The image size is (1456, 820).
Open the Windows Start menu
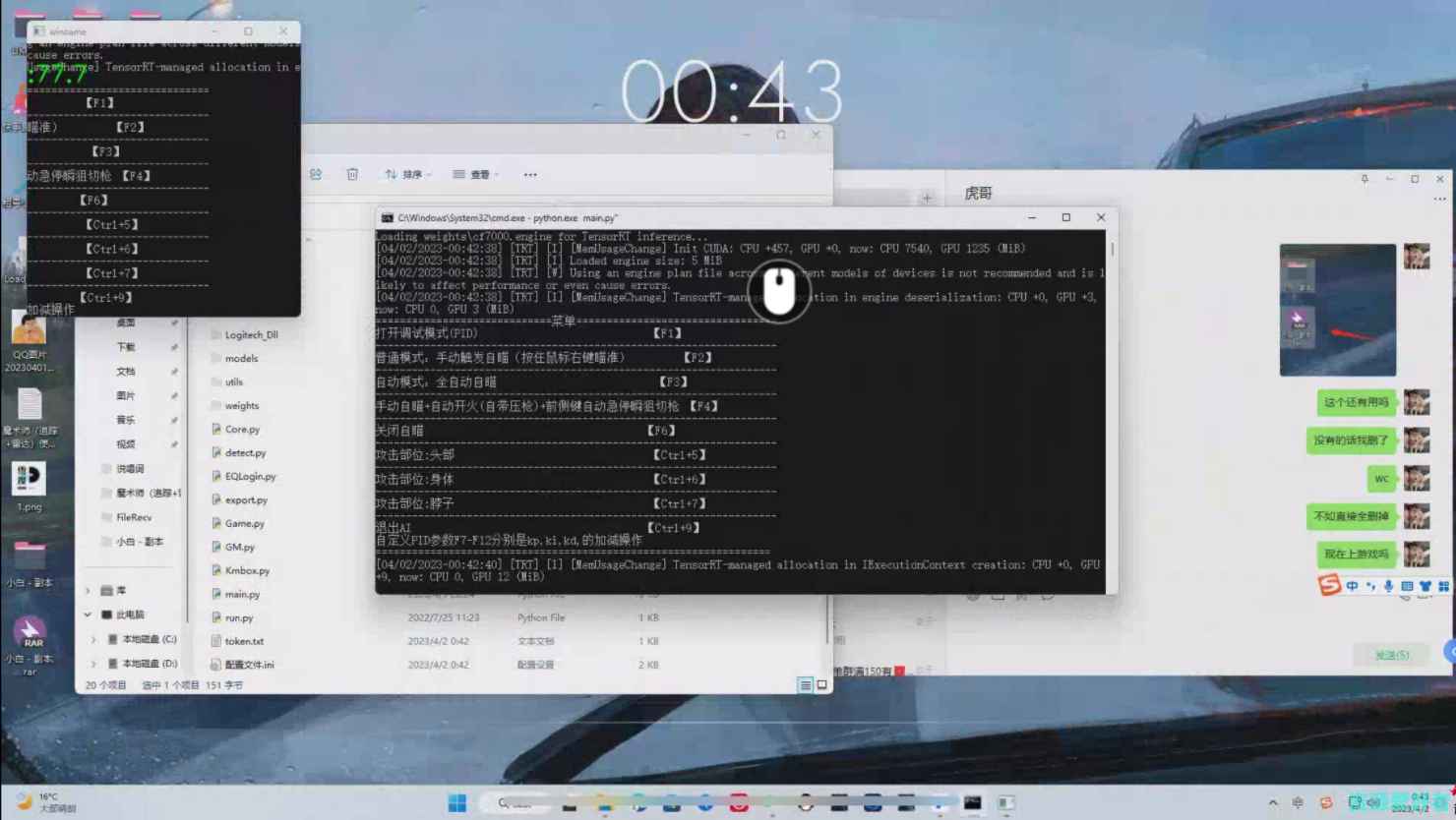pos(457,803)
